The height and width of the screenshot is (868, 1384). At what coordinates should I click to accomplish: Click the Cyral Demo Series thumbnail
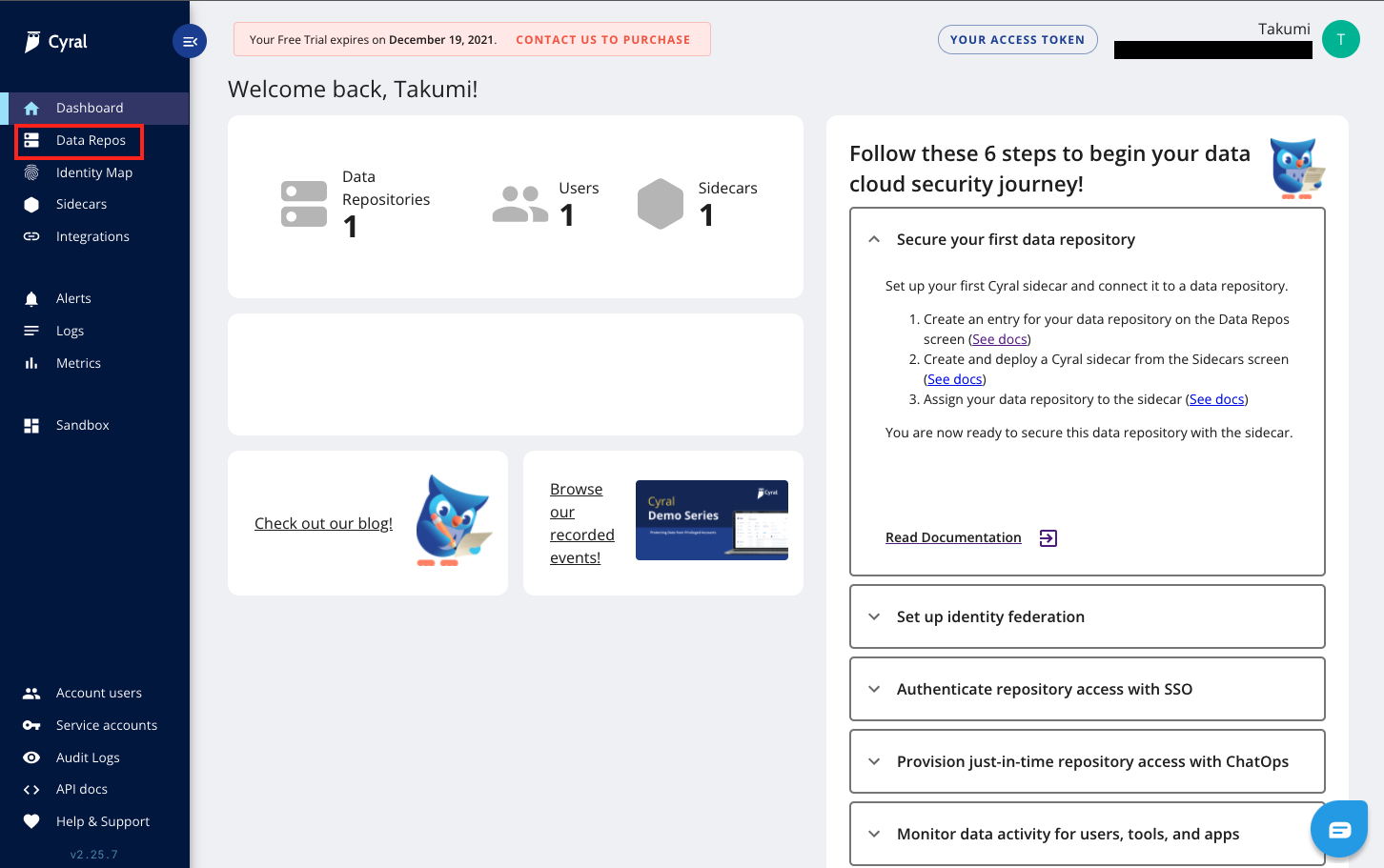[711, 520]
